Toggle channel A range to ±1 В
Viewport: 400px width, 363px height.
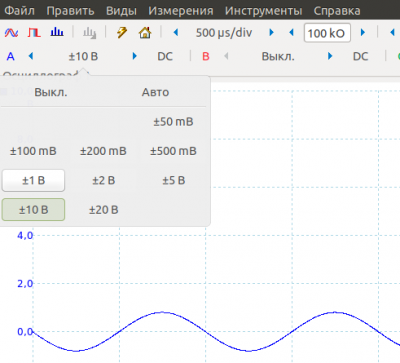point(33,180)
